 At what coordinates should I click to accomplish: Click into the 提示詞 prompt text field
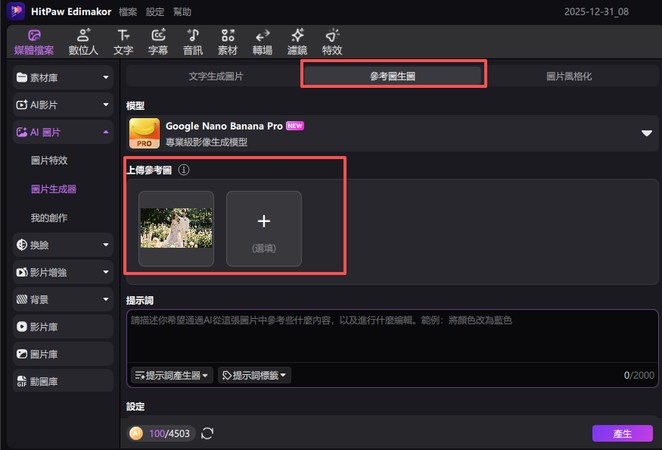coord(392,337)
